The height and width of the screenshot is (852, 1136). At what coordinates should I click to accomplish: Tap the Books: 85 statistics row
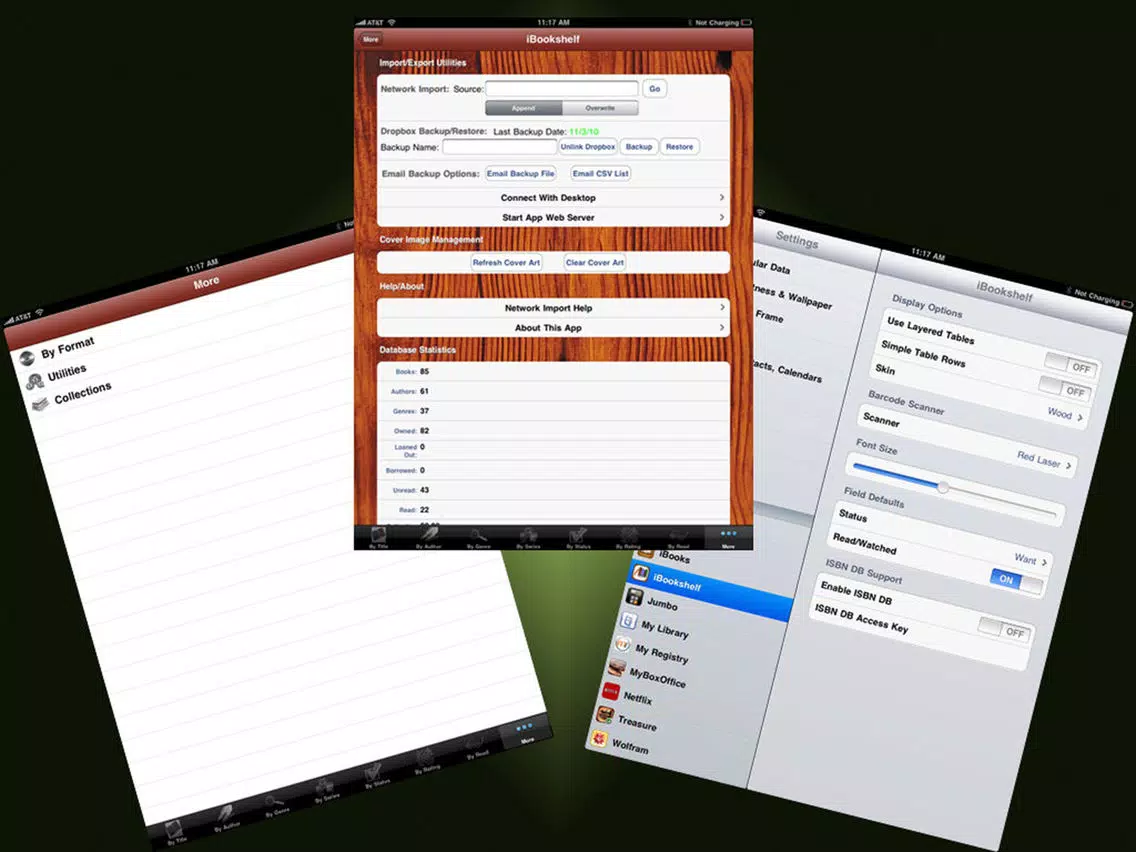pos(553,371)
